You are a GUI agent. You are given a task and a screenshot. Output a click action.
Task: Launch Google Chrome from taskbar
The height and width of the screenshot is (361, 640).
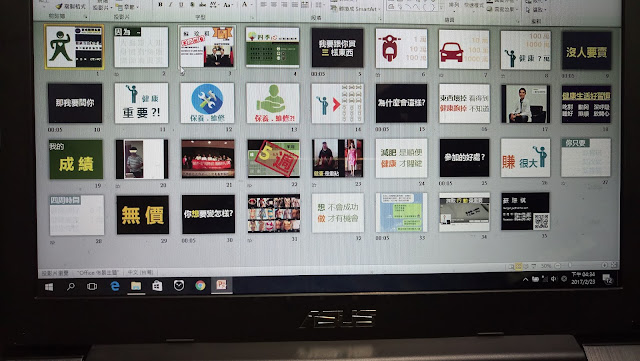(200, 285)
